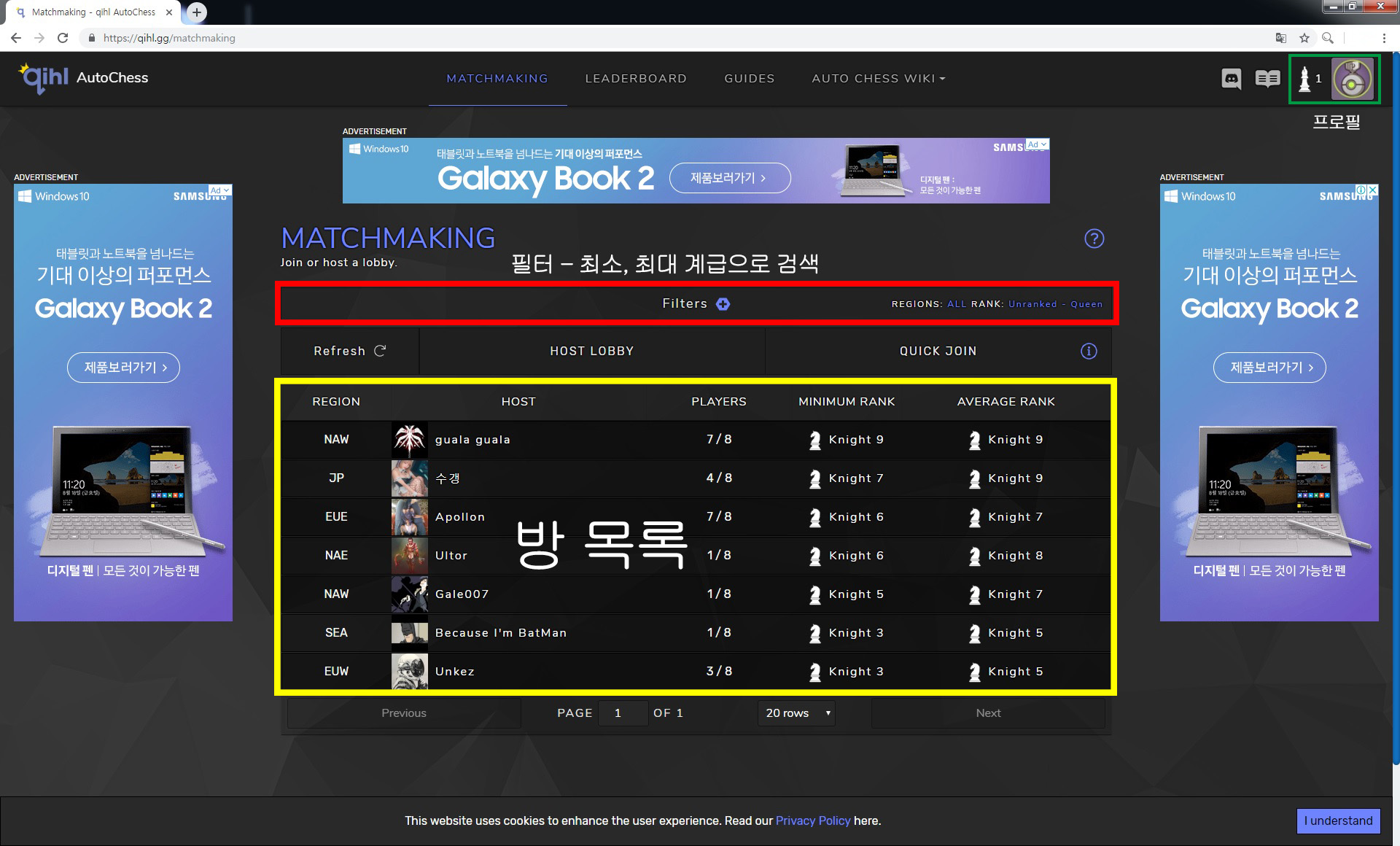Click the open book guide icon
1400x846 pixels.
1267,79
